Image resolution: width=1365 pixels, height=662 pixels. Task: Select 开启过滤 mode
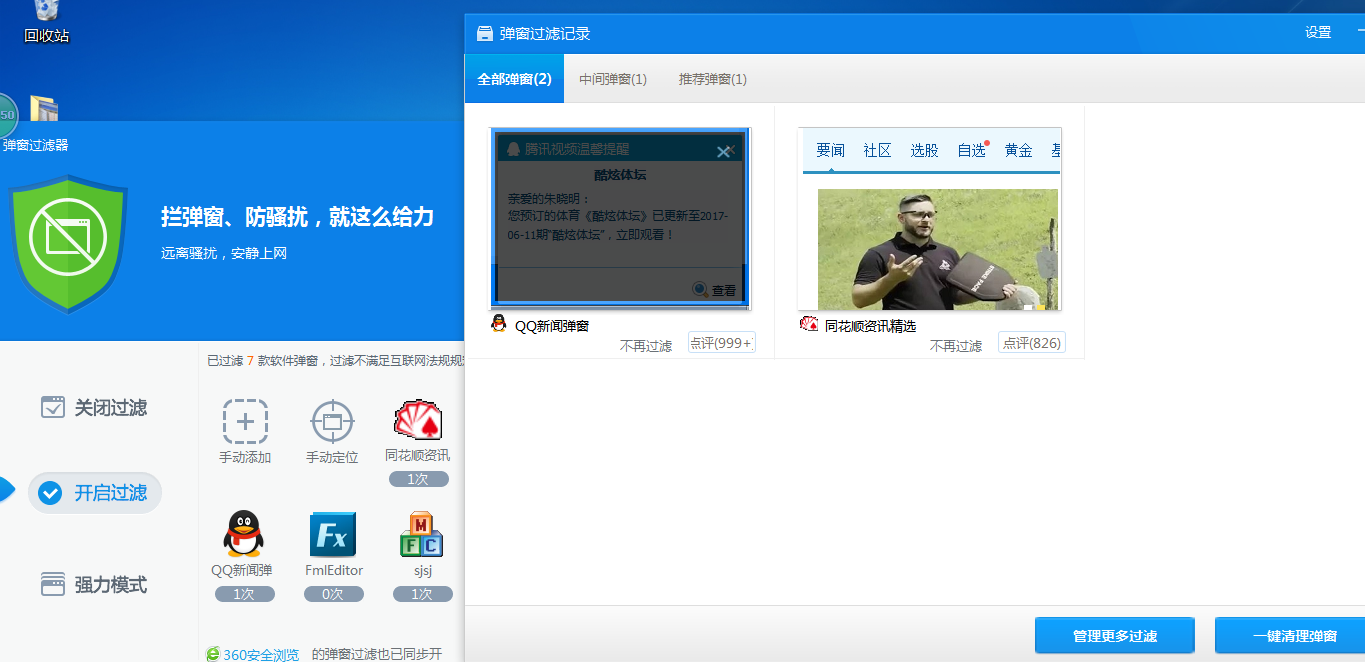point(95,492)
